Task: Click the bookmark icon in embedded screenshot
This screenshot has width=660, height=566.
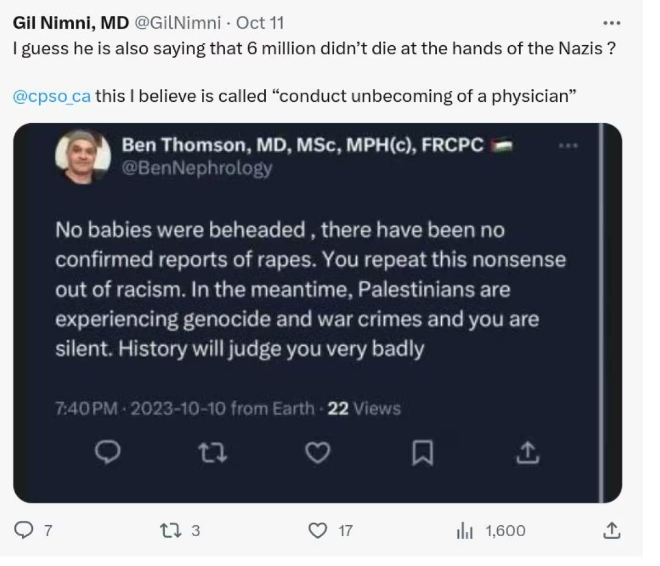Action: (422, 453)
